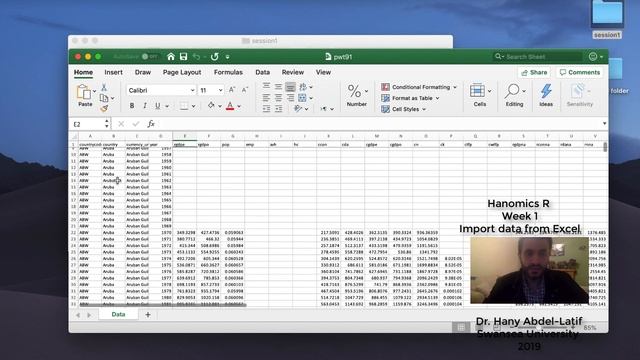This screenshot has width=640, height=360.
Task: Redo using the circular arrow icon
Action: (x=215, y=57)
